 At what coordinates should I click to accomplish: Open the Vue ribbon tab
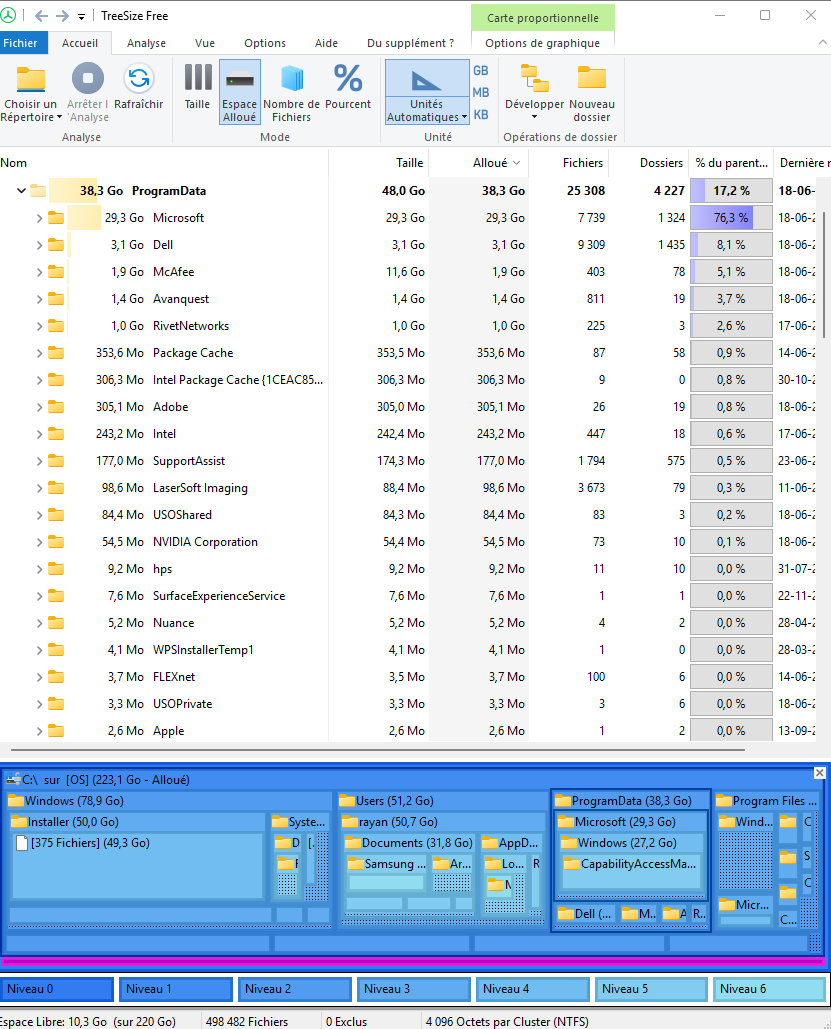(205, 43)
